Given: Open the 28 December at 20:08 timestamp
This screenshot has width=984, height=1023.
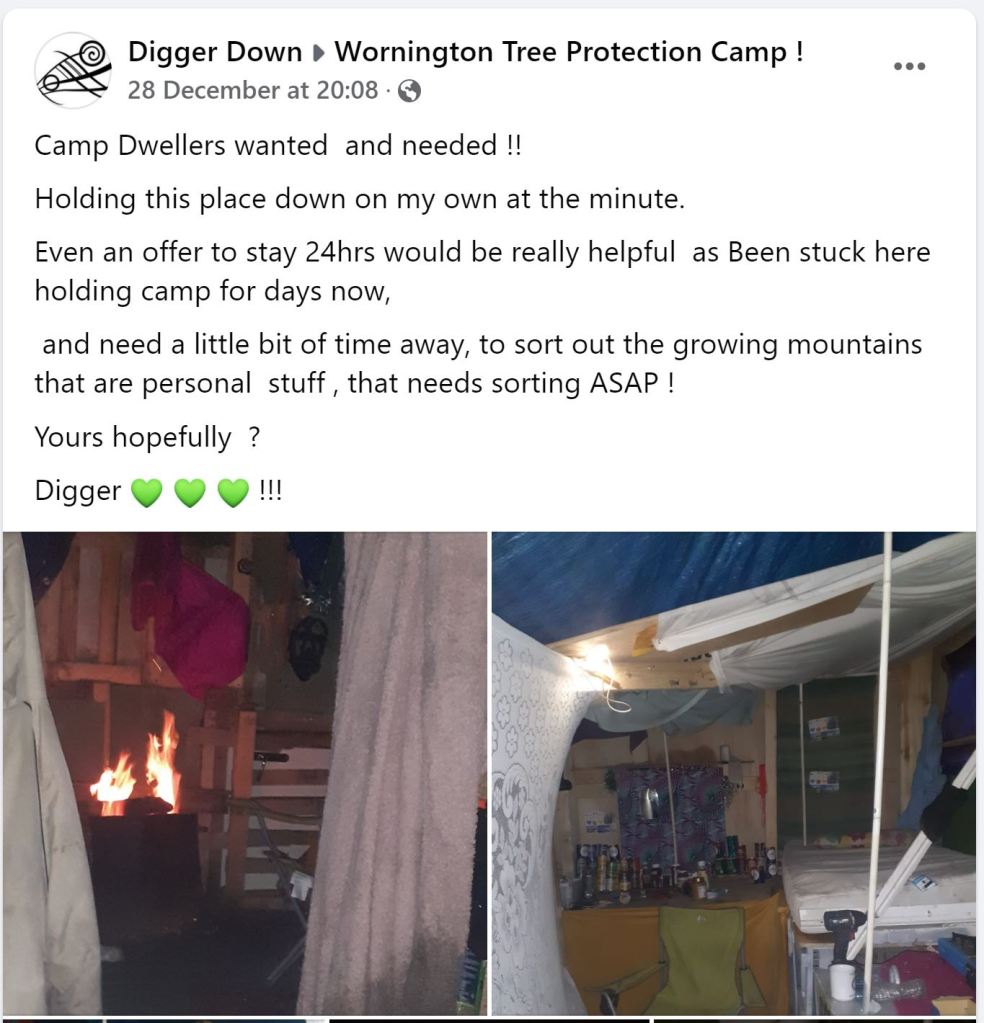Looking at the screenshot, I should coord(253,90).
